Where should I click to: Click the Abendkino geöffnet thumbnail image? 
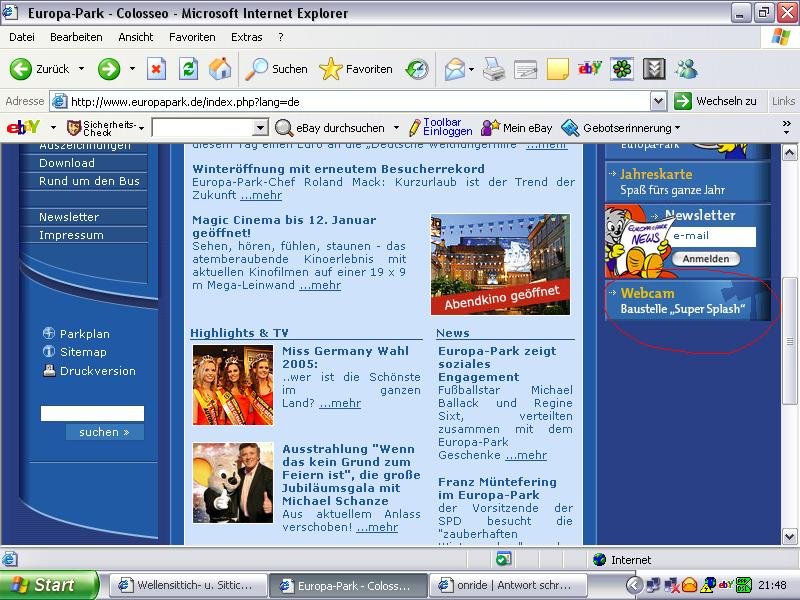coord(500,264)
